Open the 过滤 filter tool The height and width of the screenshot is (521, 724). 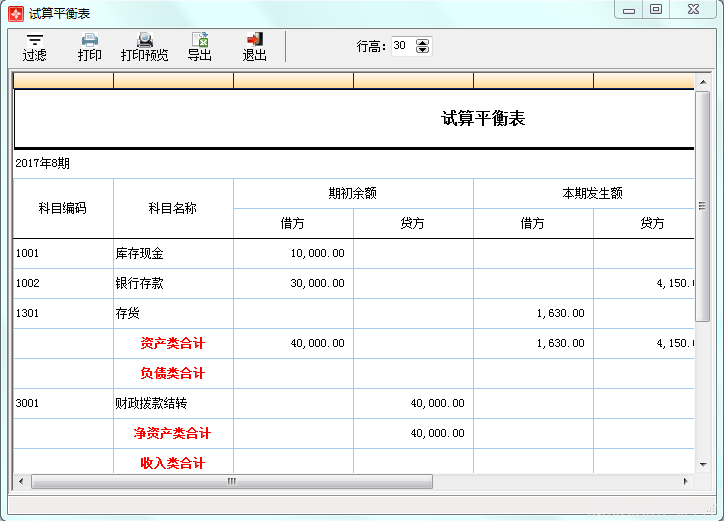point(34,46)
